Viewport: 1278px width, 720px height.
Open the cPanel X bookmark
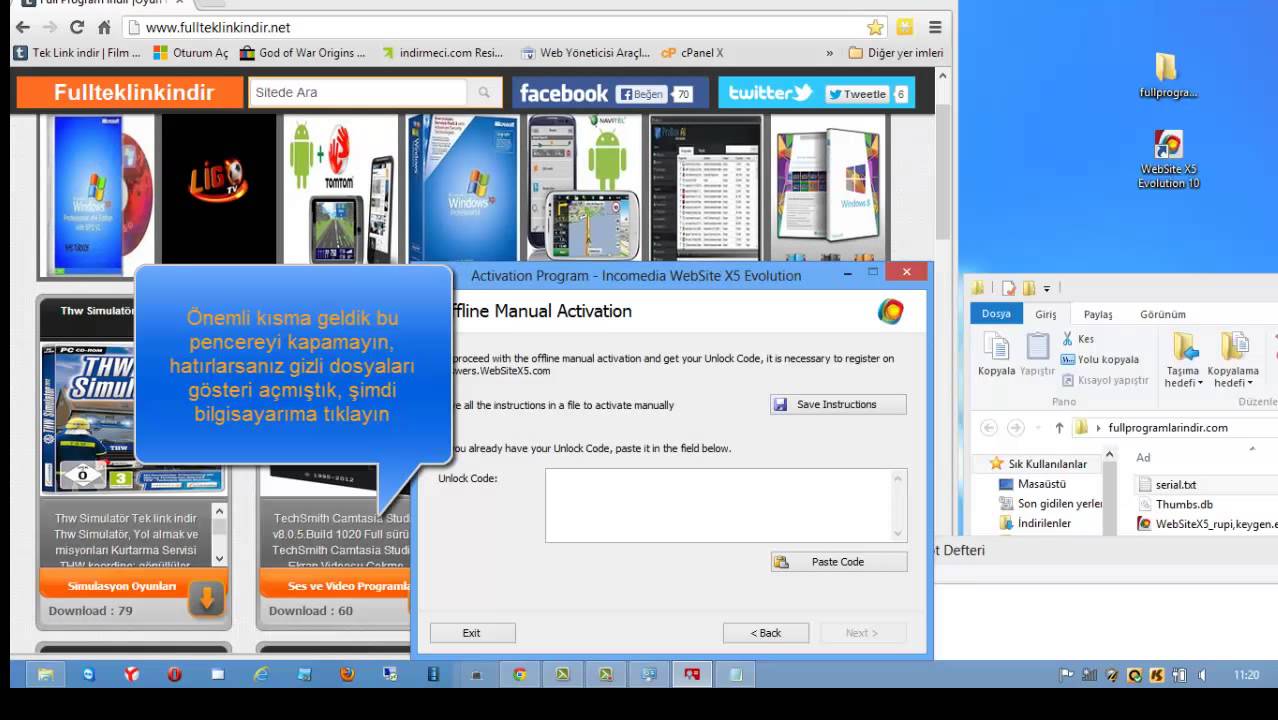coord(693,53)
